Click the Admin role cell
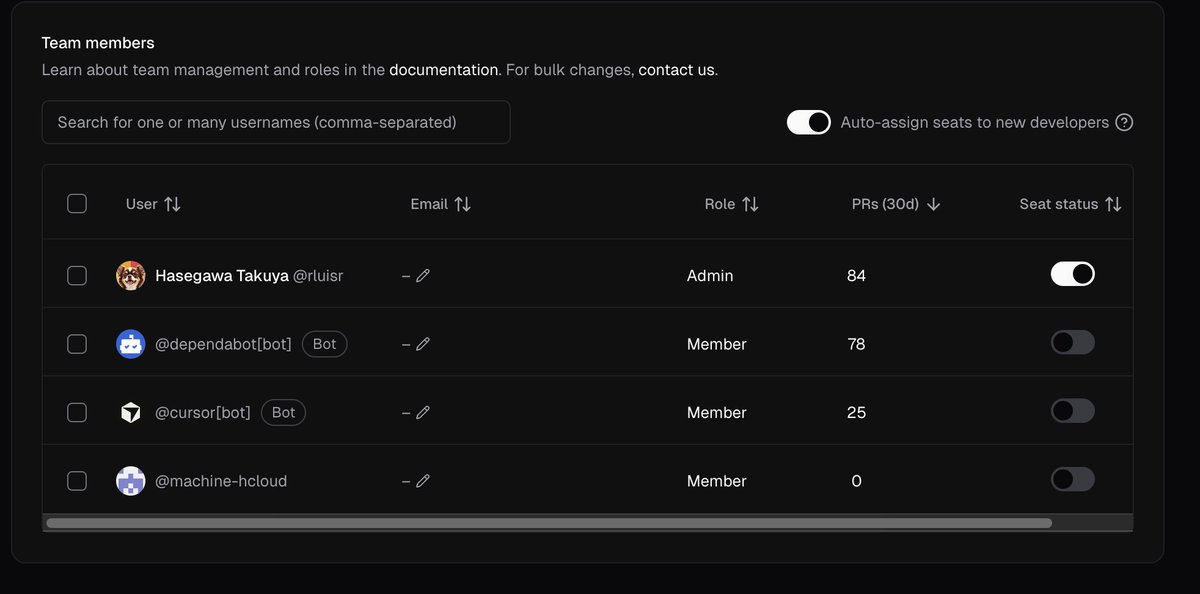Screen dimensions: 1200x594 [710, 275]
